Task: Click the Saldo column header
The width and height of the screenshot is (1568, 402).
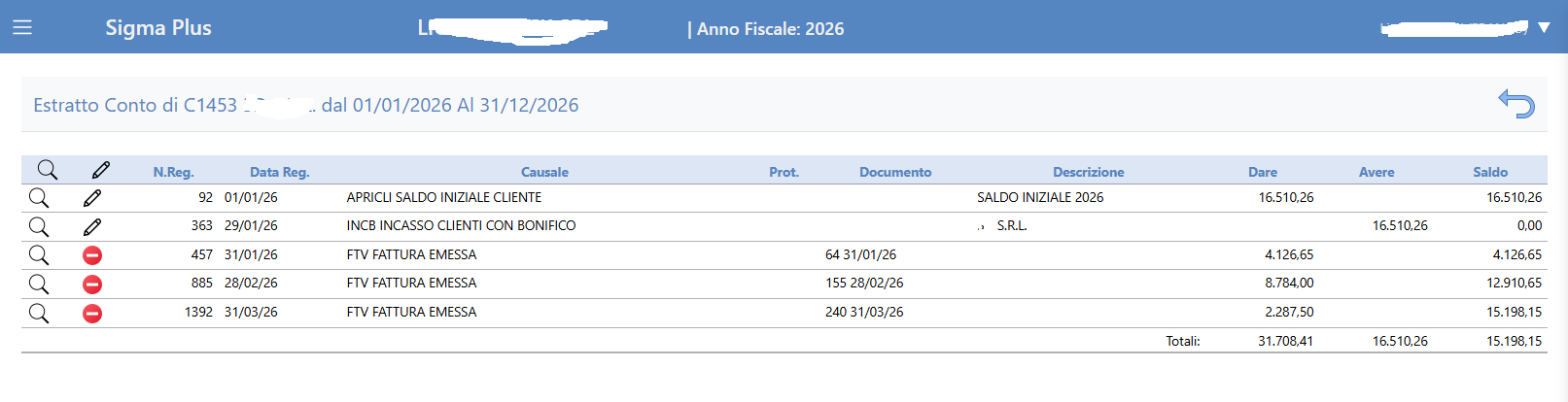Action: [x=1489, y=172]
